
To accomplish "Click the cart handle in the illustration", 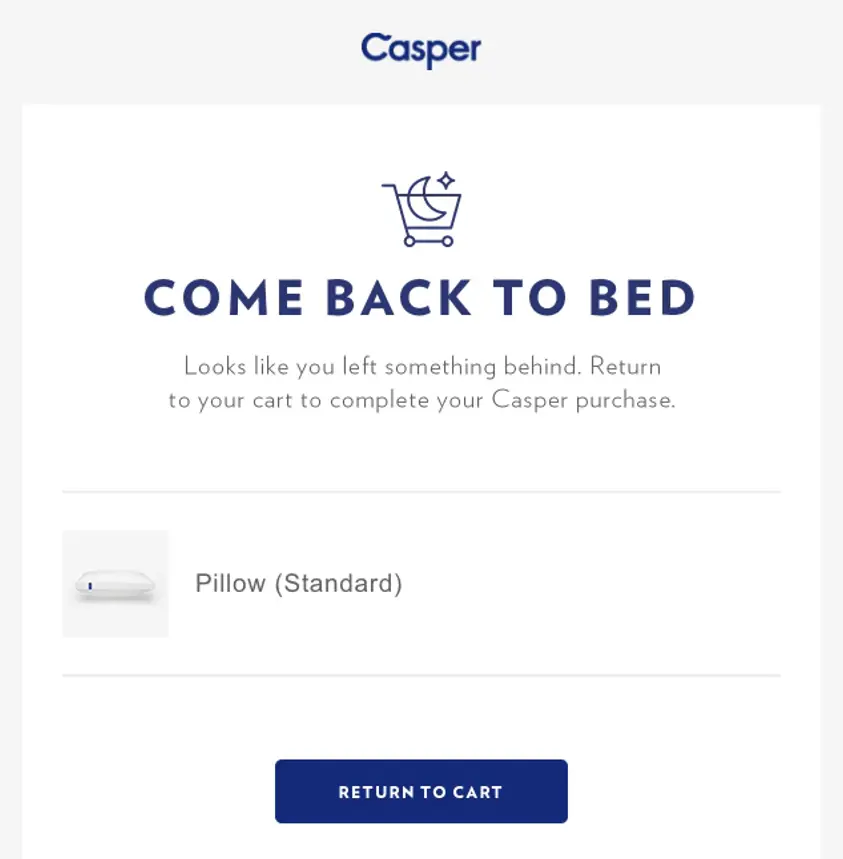I will 388,185.
